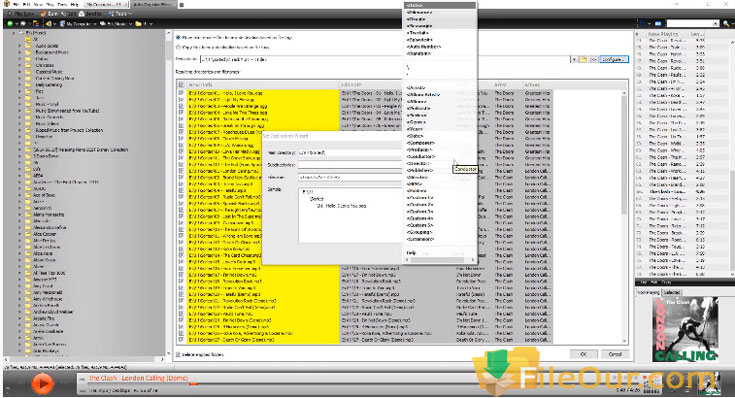The height and width of the screenshot is (398, 735).
Task: Click the speaker icon in second toolbar
Action: pos(48,23)
